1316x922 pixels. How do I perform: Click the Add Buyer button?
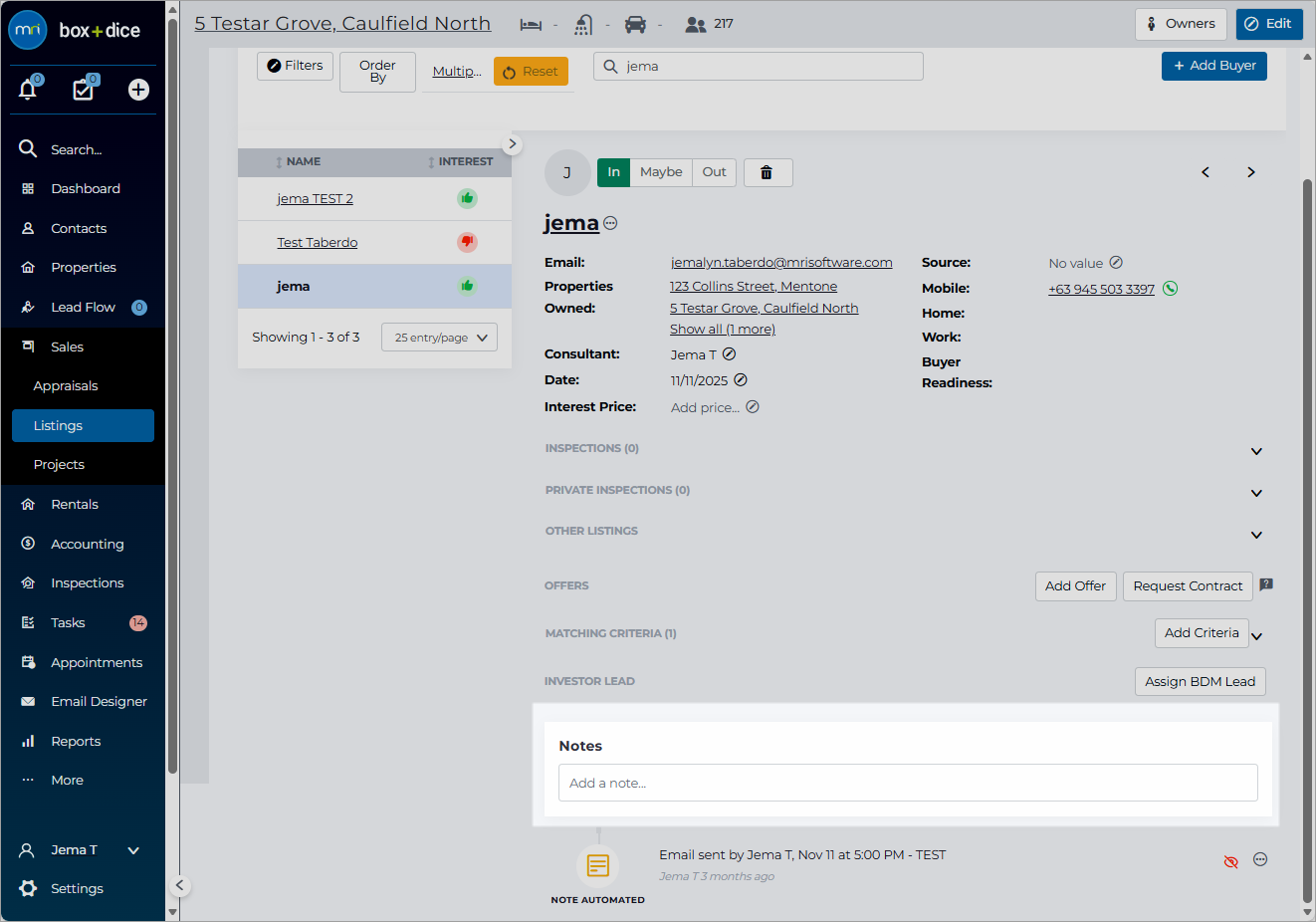pyautogui.click(x=1214, y=66)
